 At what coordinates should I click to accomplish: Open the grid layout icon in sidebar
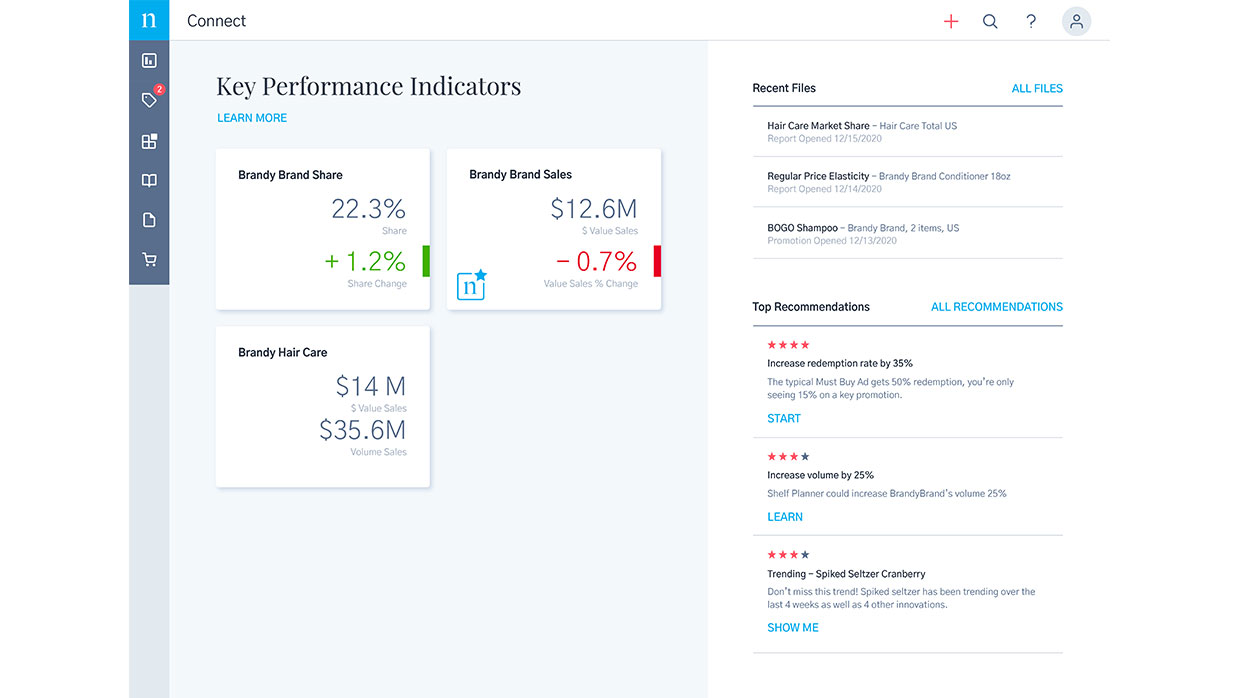tap(149, 141)
